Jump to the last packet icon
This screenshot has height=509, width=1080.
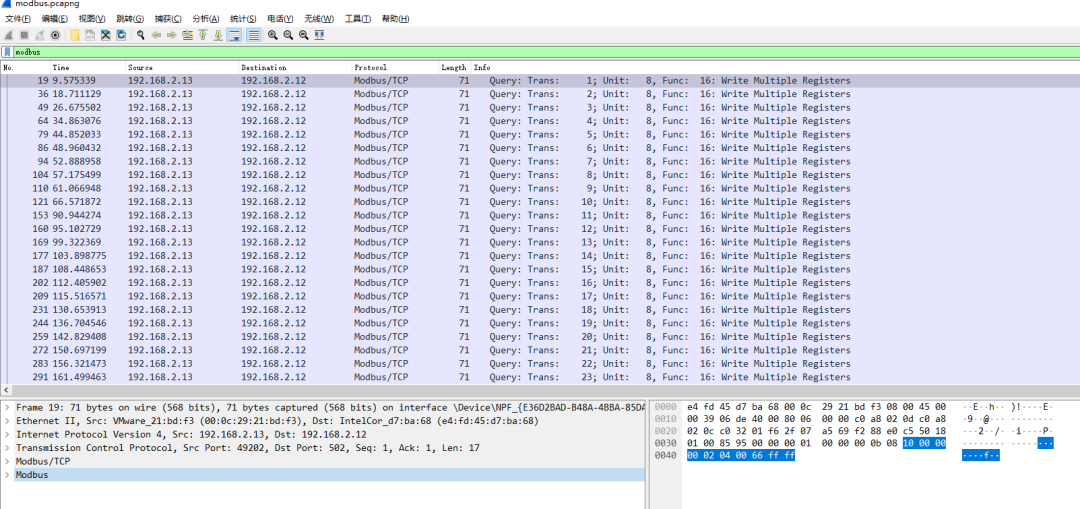(x=218, y=35)
